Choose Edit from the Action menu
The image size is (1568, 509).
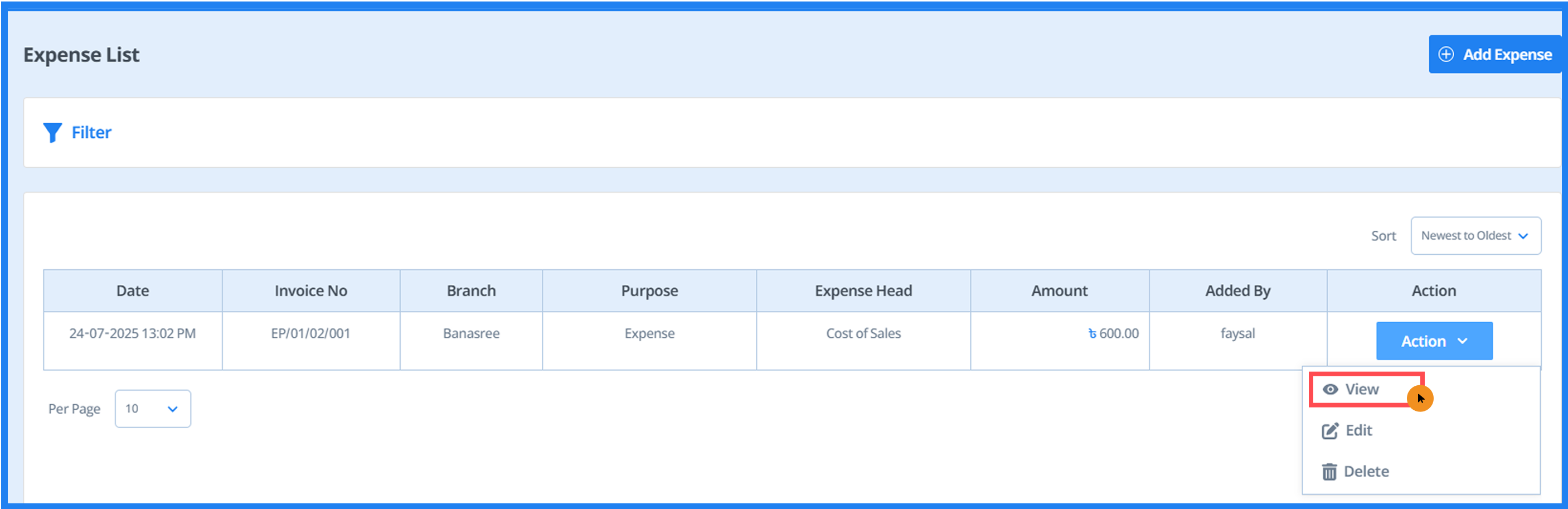click(1358, 430)
